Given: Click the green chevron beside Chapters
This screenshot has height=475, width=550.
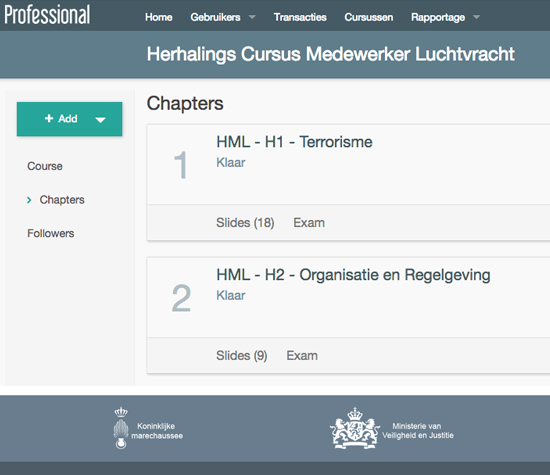Looking at the screenshot, I should point(29,200).
